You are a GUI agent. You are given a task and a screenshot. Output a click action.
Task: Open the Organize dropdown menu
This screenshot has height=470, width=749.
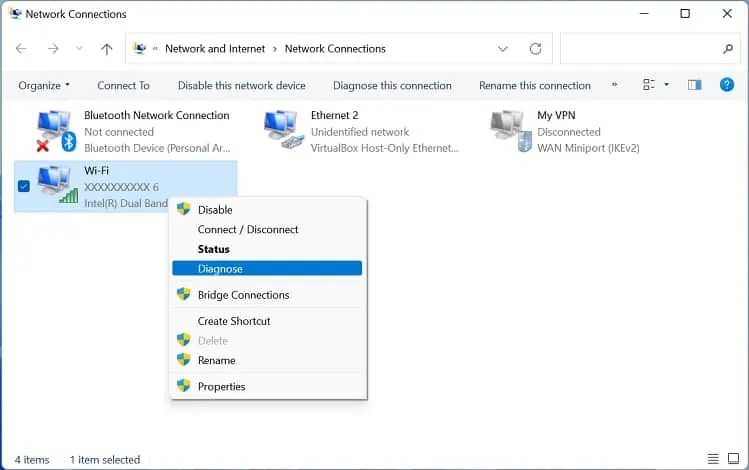click(x=44, y=85)
